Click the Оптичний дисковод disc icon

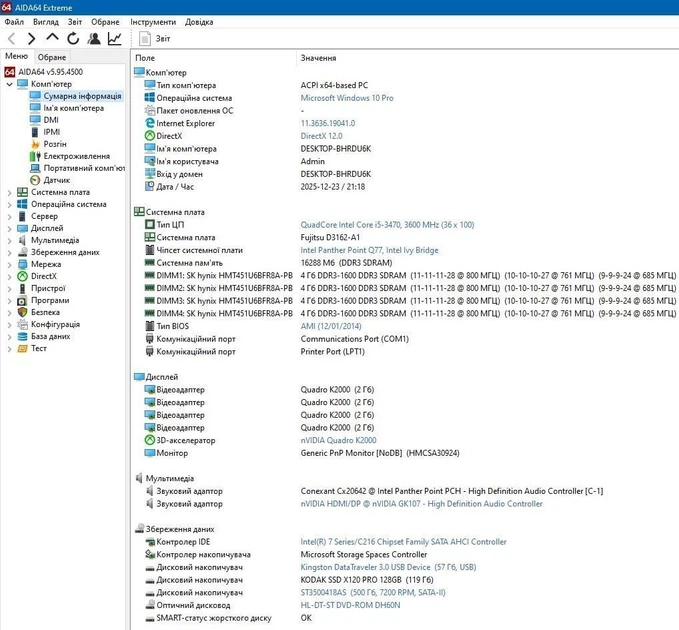pyautogui.click(x=150, y=604)
